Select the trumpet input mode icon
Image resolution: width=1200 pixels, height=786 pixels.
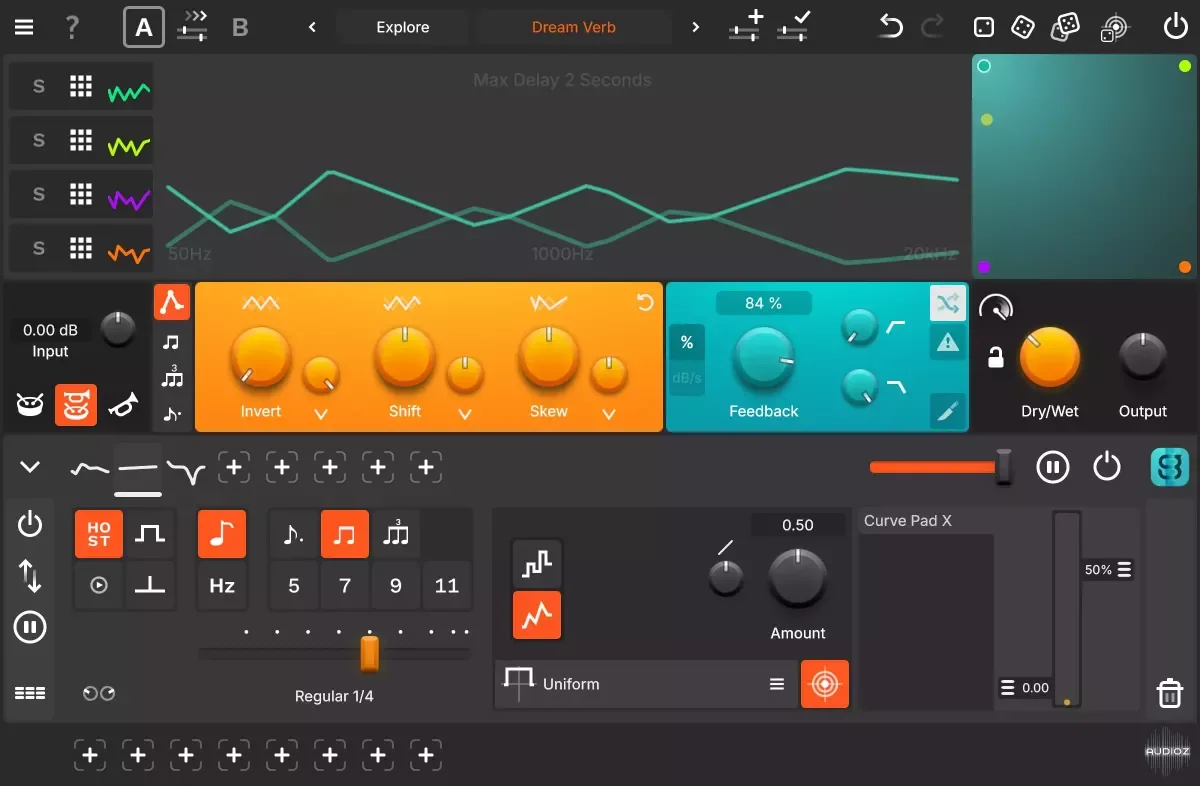coord(123,404)
